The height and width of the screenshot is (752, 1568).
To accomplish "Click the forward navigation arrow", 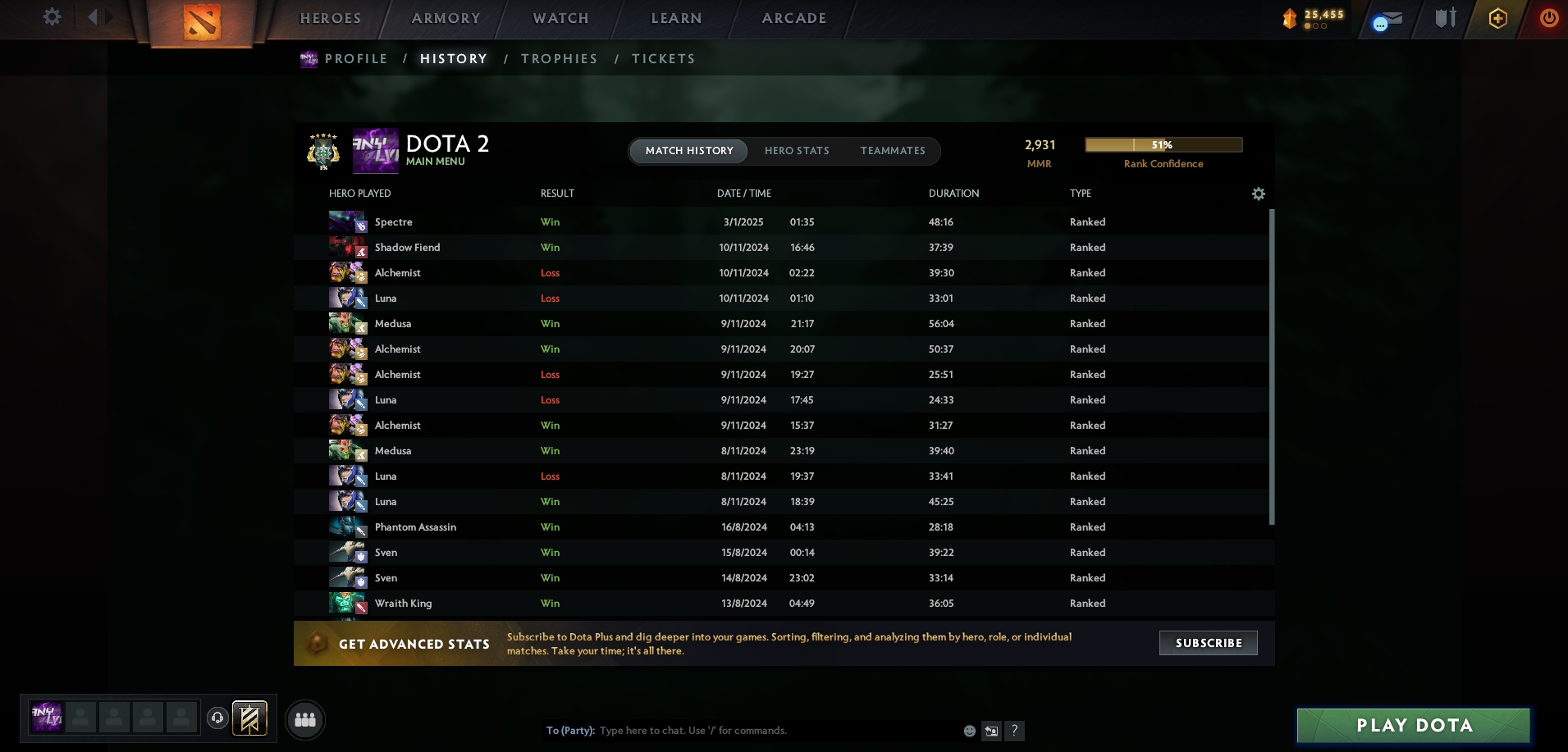I will [108, 16].
